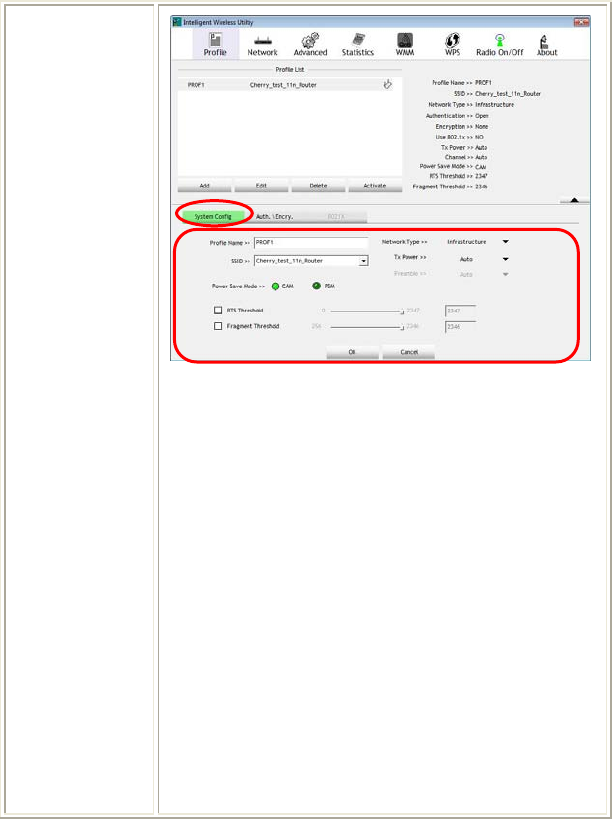Click Cherry_test_11n_Router in Profile List
Viewport: 612px width, 819px height.
283,85
